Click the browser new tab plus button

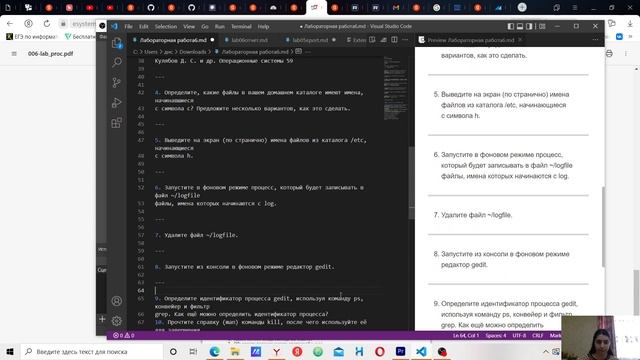pyautogui.click(x=522, y=7)
